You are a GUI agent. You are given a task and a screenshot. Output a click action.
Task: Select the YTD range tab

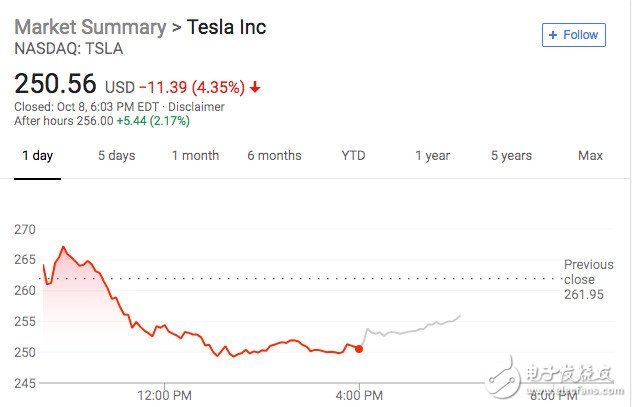(353, 156)
